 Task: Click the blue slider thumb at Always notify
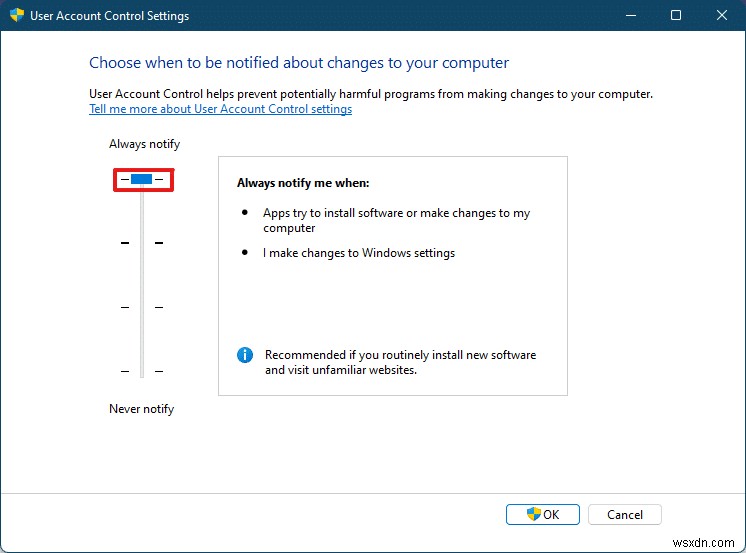pos(142,179)
